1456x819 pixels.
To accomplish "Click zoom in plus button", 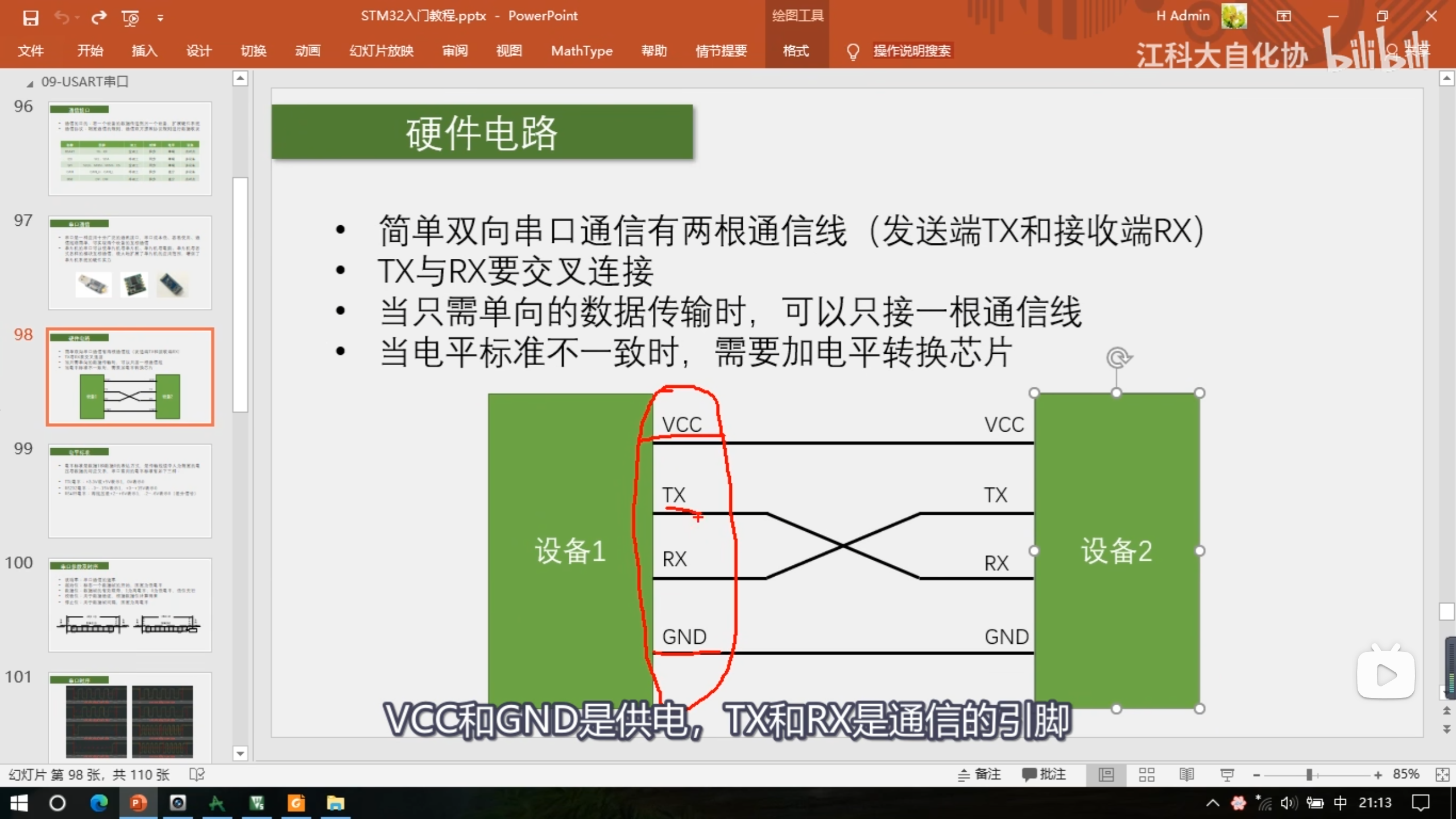I will point(1378,775).
